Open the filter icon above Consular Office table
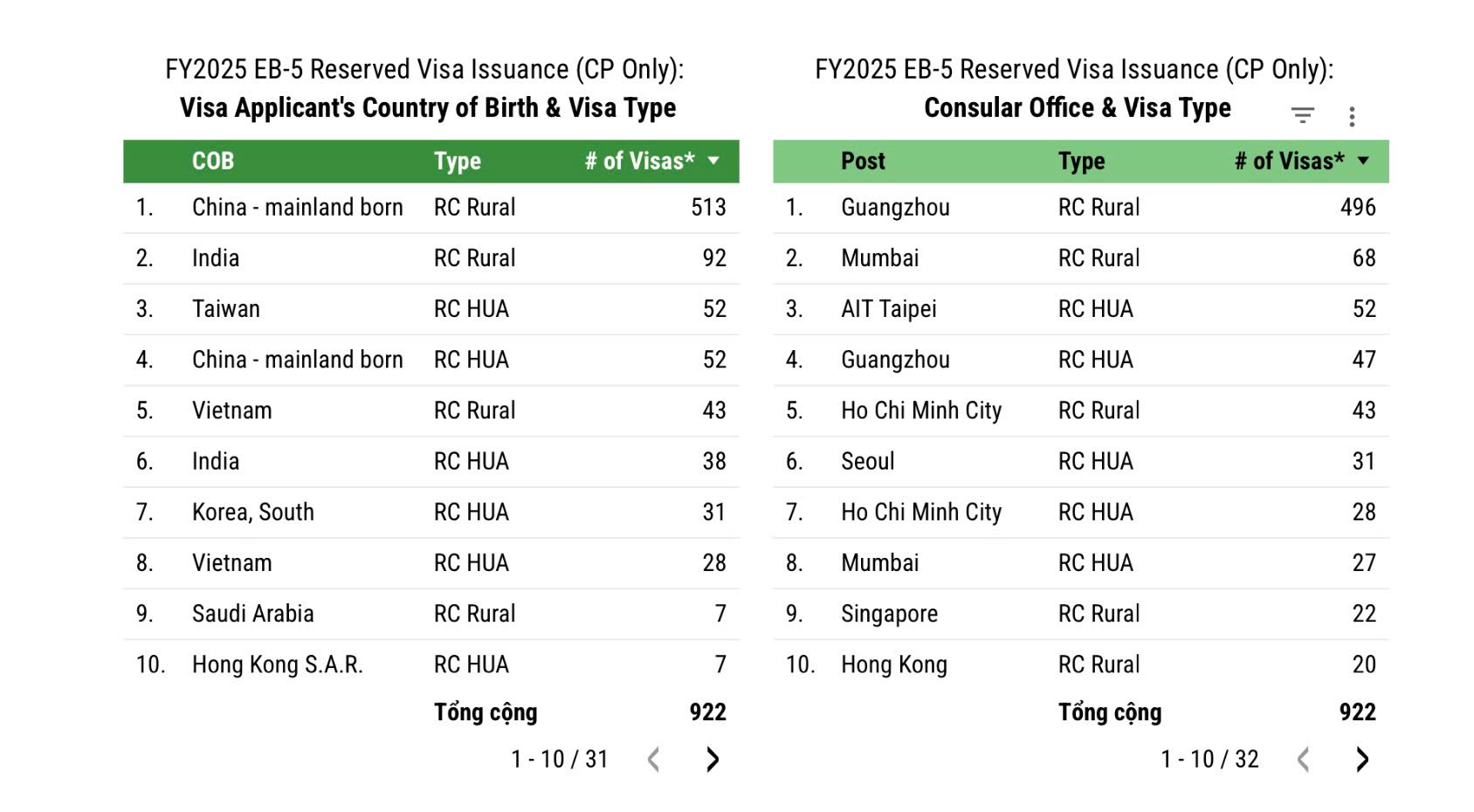Viewport: 1474px width, 812px height. click(x=1302, y=115)
